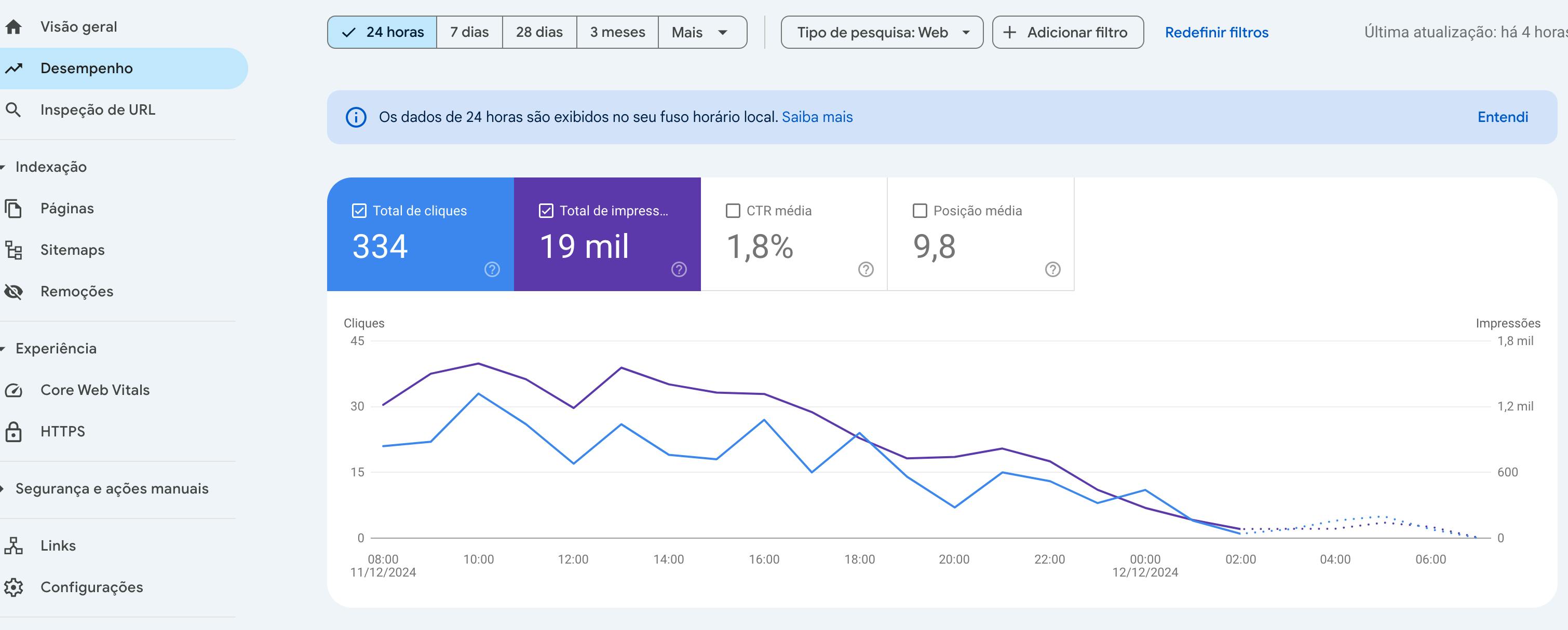The image size is (1568, 630).
Task: Open Visão geral from the sidebar
Action: [78, 26]
